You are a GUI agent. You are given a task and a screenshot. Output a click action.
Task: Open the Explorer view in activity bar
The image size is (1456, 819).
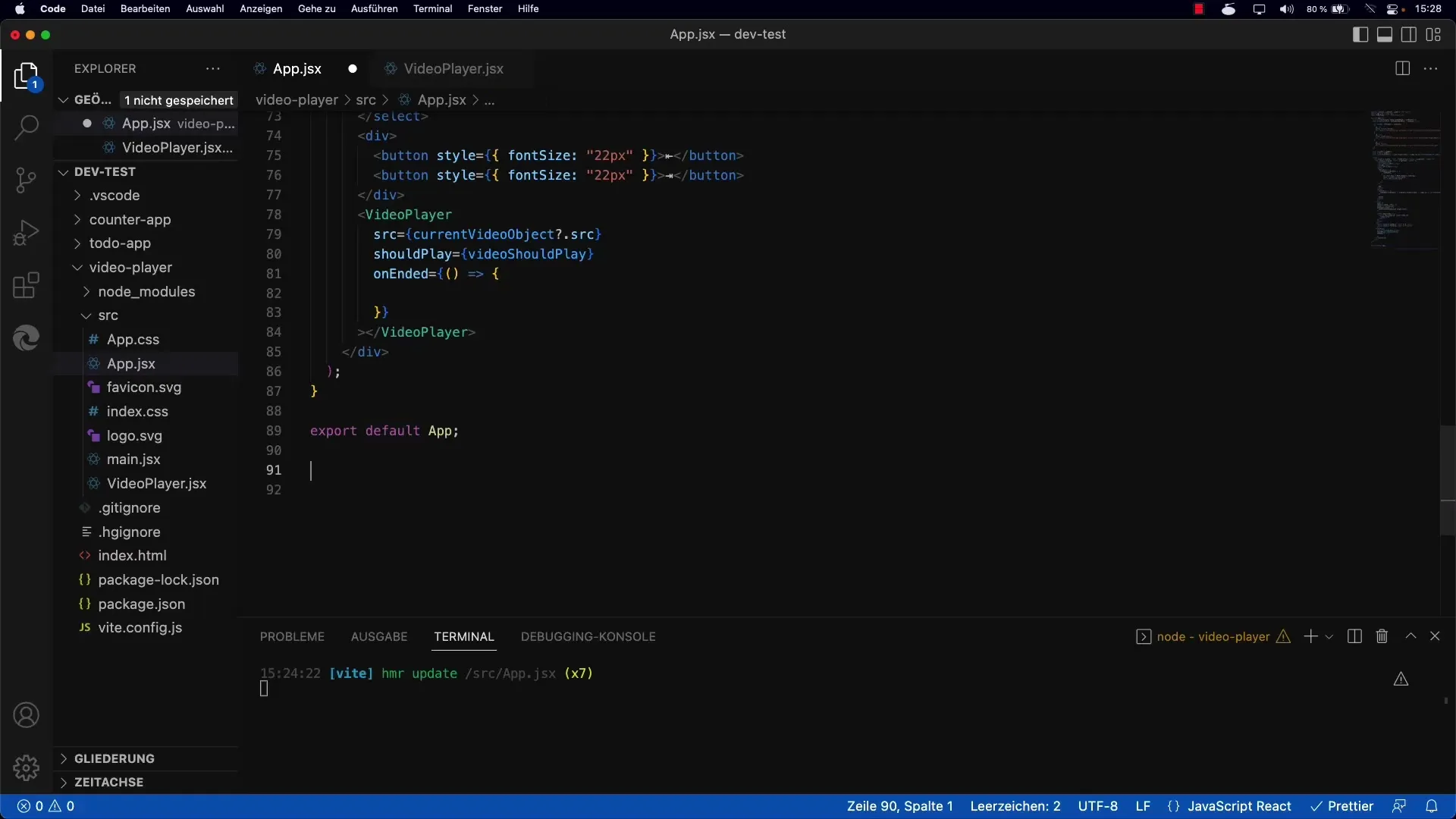tap(27, 77)
